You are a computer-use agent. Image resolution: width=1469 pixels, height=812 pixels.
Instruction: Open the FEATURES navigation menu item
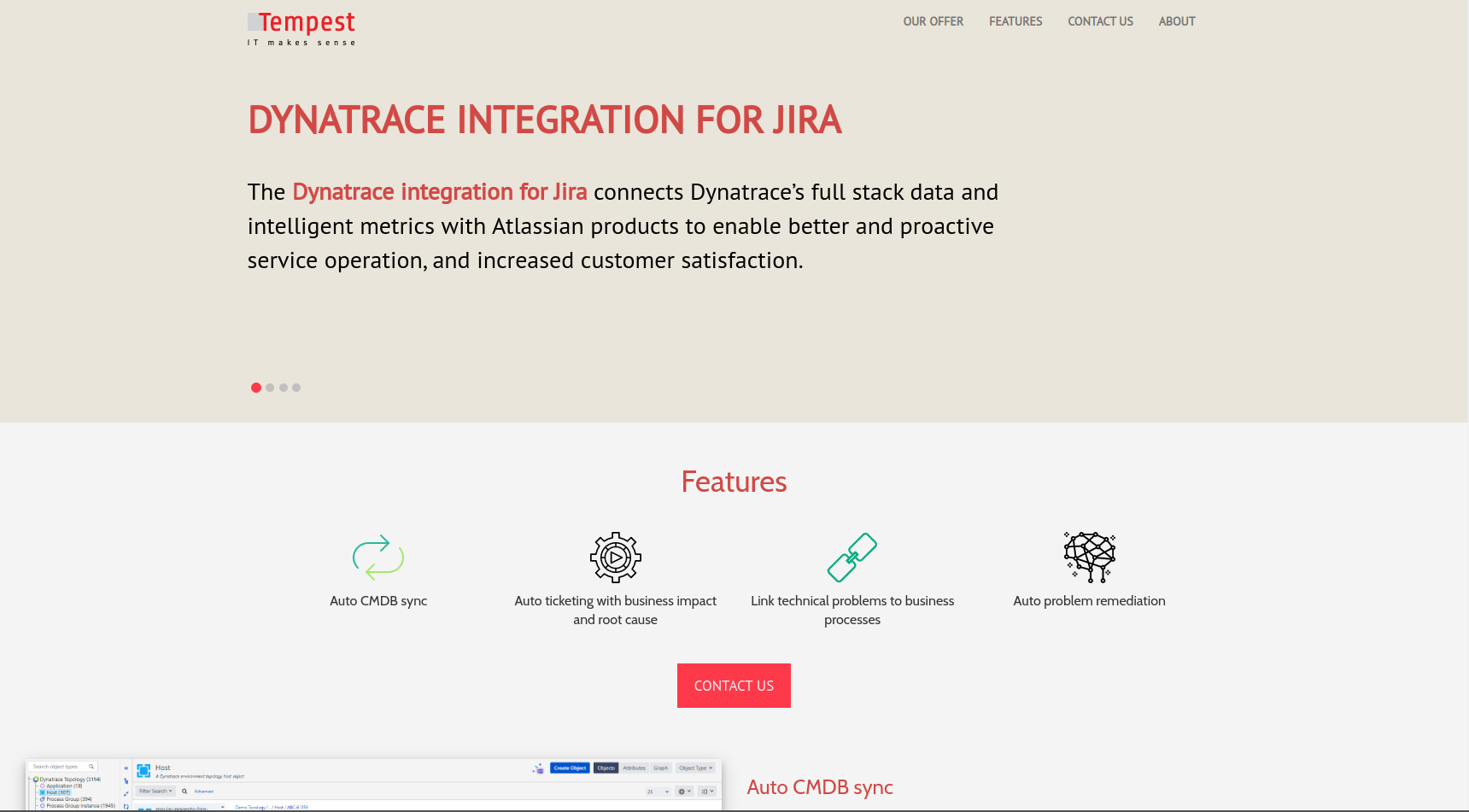1015,21
